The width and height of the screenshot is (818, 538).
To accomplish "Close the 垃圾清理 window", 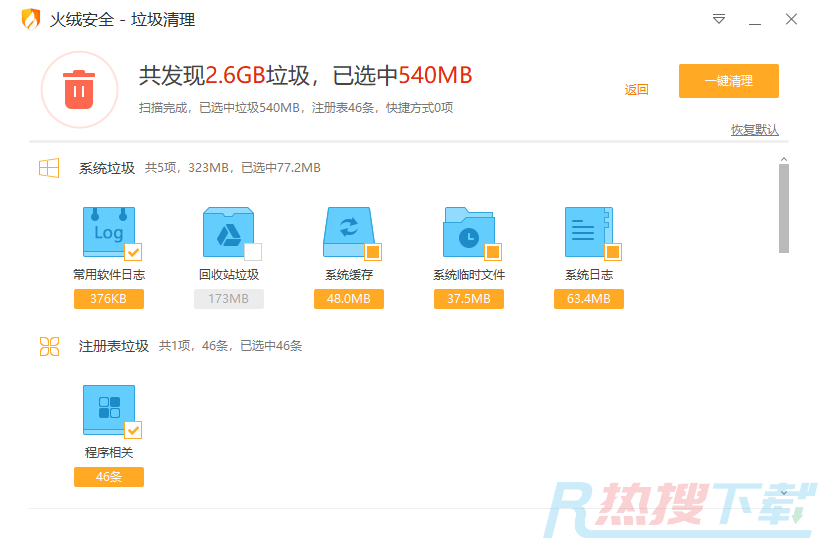I will pos(791,19).
